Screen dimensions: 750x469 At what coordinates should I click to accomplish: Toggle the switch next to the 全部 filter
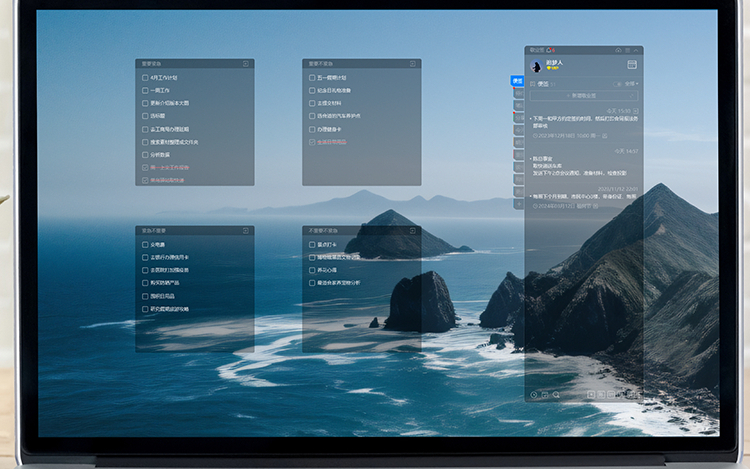[617, 84]
